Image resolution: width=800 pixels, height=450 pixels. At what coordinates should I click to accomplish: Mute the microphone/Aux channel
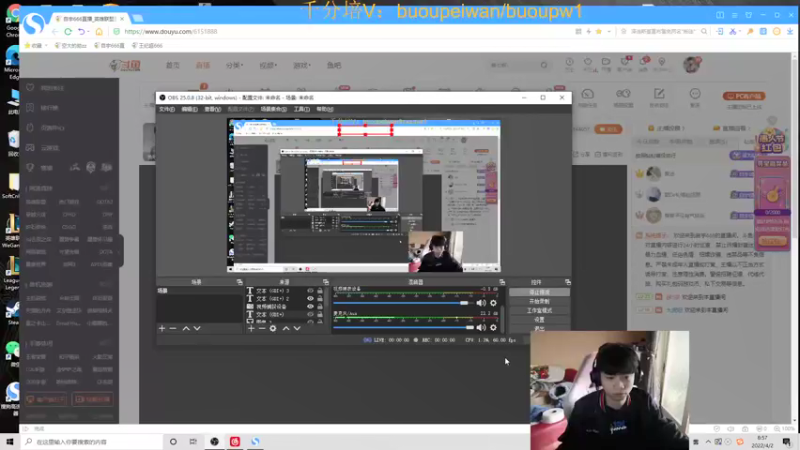(x=481, y=328)
